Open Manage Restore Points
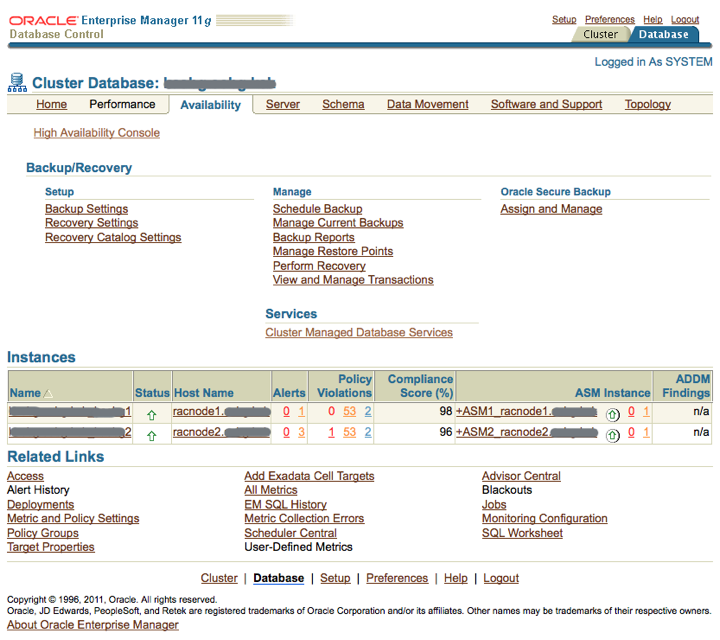 pos(333,251)
